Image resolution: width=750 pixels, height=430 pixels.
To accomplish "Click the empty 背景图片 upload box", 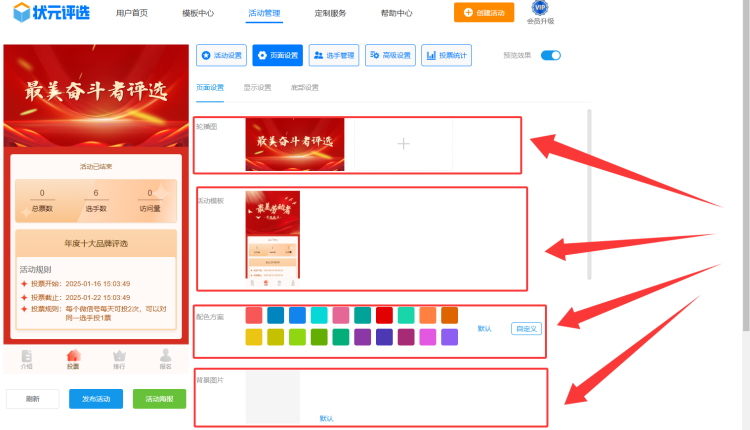I will tap(273, 397).
